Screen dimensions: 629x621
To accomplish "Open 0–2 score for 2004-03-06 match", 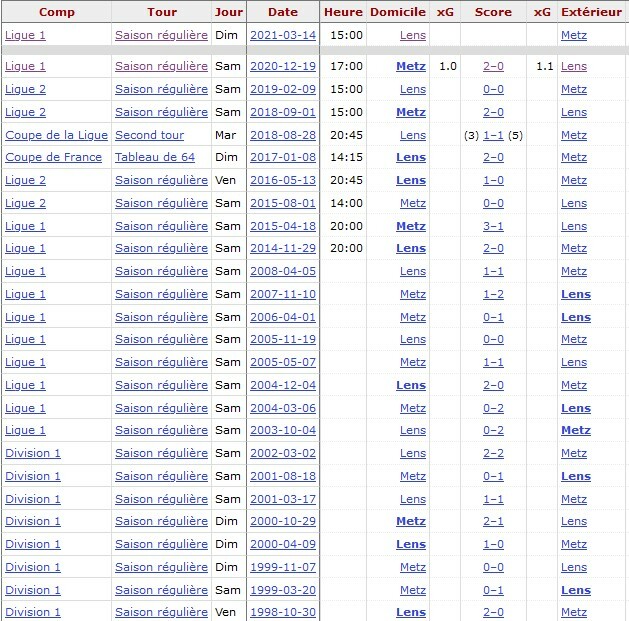I will coord(493,408).
